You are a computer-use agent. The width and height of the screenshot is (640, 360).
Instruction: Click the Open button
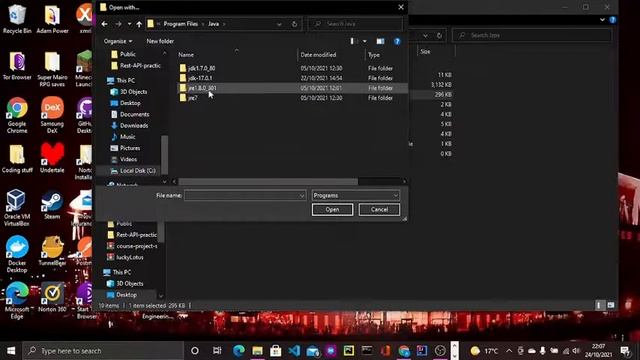332,209
